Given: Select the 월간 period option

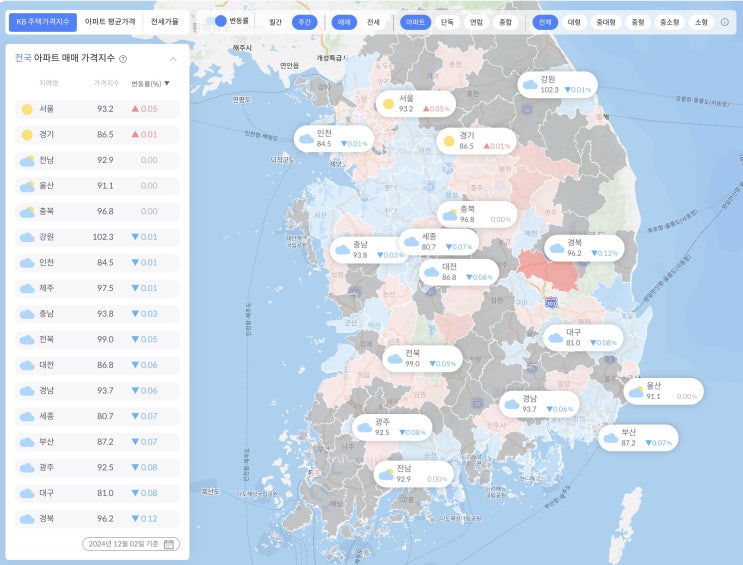Looking at the screenshot, I should [275, 22].
